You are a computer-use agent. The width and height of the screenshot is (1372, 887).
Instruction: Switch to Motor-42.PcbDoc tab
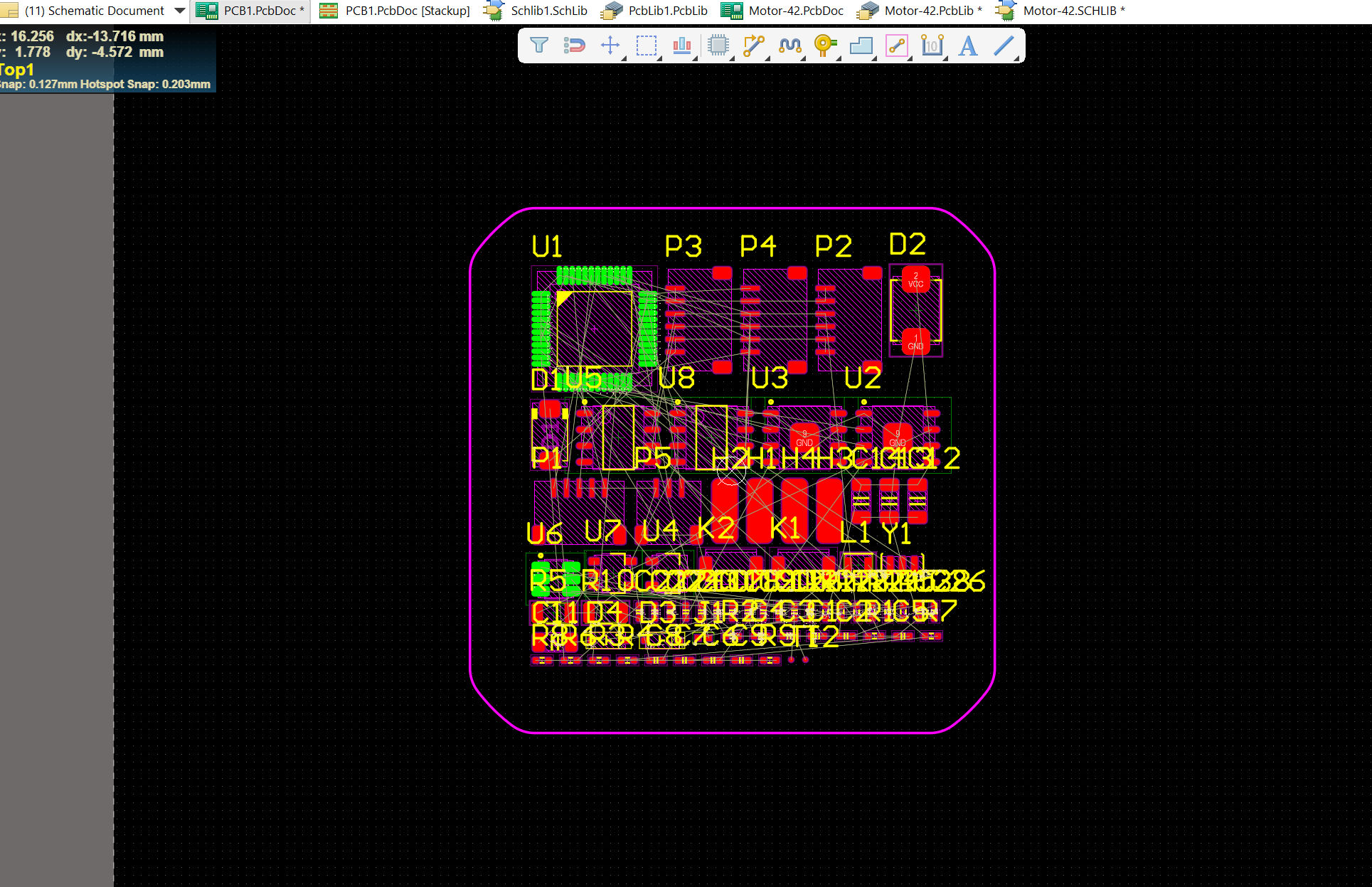coord(795,11)
